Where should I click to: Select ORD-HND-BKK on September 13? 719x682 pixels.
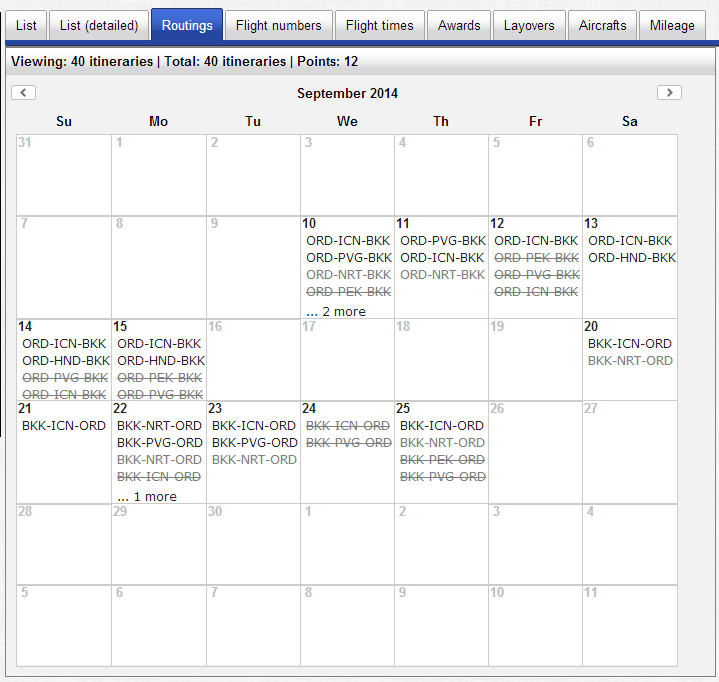pyautogui.click(x=632, y=258)
